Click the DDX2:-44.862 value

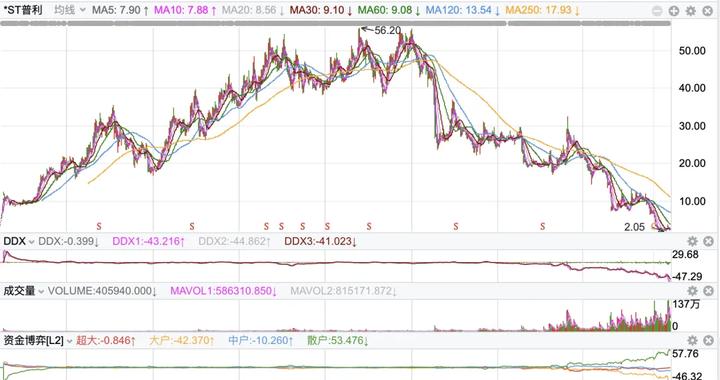234,241
